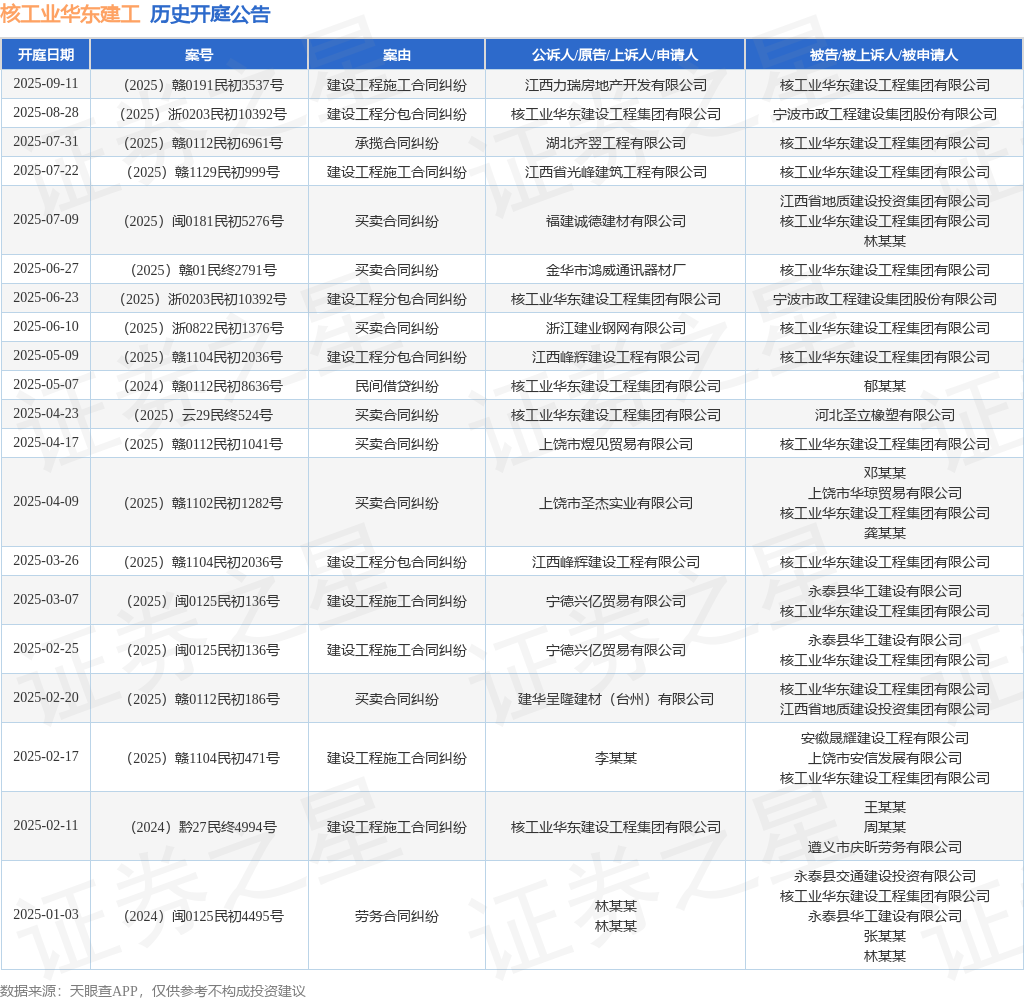Click date cell 2025-07-31
This screenshot has height=1000, width=1024.
click(46, 141)
